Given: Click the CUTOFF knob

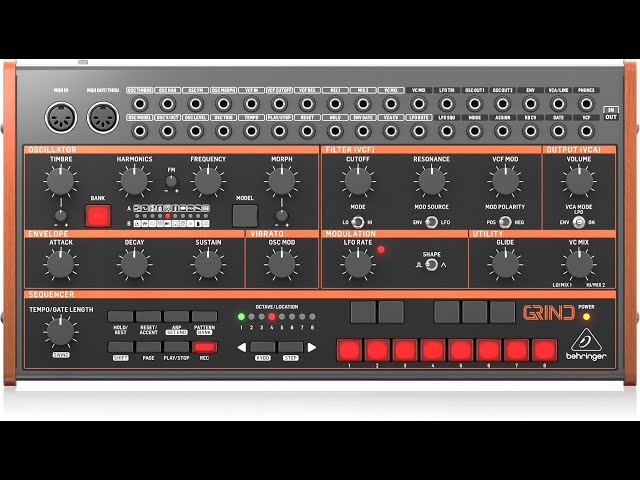Looking at the screenshot, I should point(358,181).
